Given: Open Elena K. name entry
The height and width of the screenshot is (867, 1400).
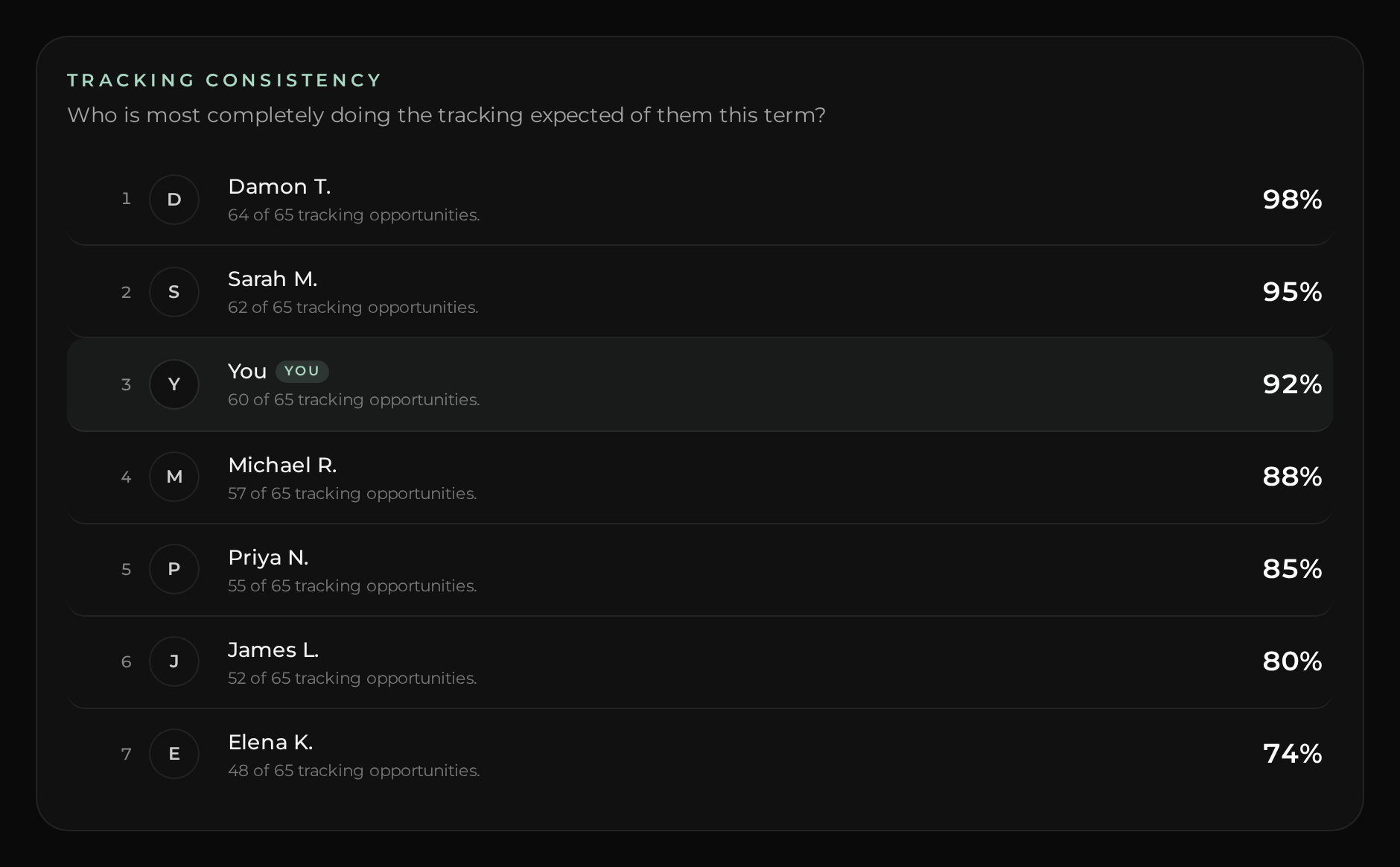Looking at the screenshot, I should 270,742.
